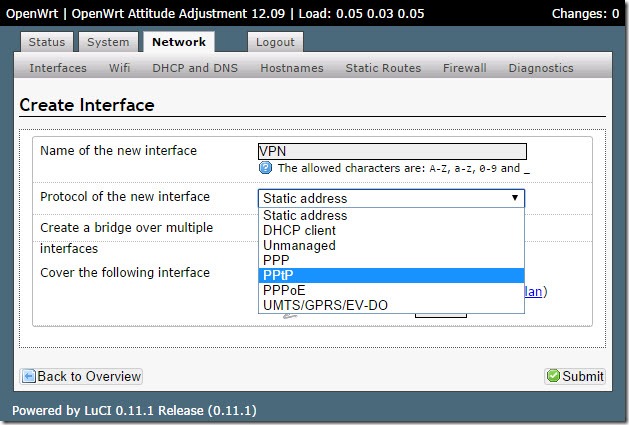Choose UMTS/GPRS/EV-DO protocol option
Screen dimensions: 629x425
(x=391, y=305)
